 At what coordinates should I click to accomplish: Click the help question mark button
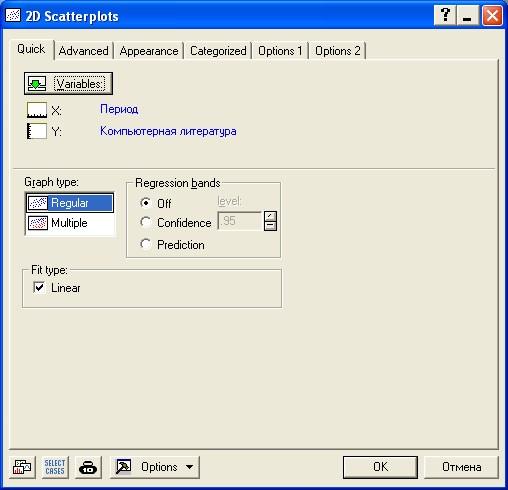coord(445,15)
